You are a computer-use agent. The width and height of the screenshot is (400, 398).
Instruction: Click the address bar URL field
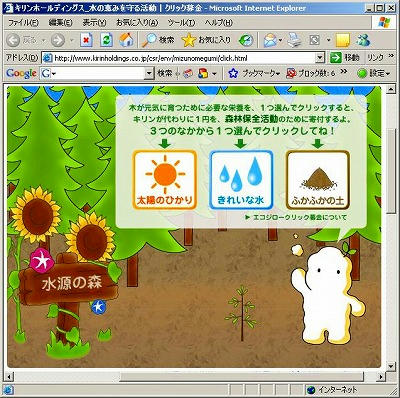(184, 58)
